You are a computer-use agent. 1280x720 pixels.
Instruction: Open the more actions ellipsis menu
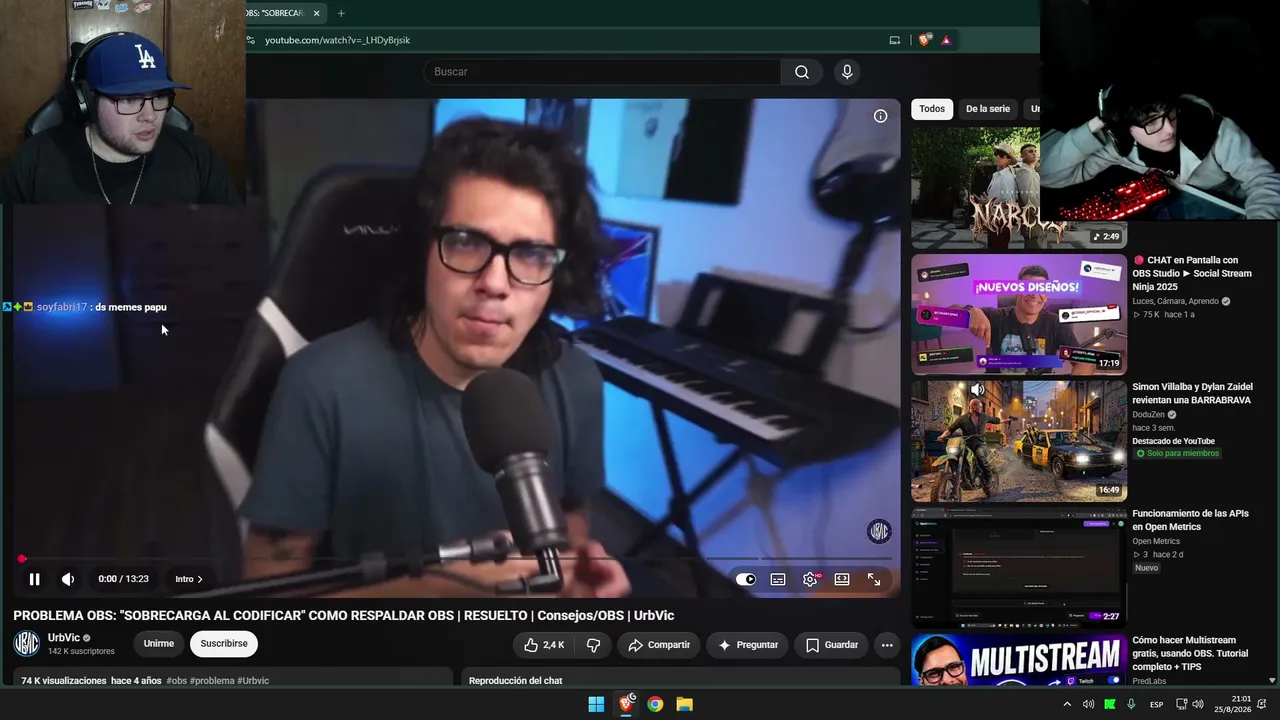point(887,645)
